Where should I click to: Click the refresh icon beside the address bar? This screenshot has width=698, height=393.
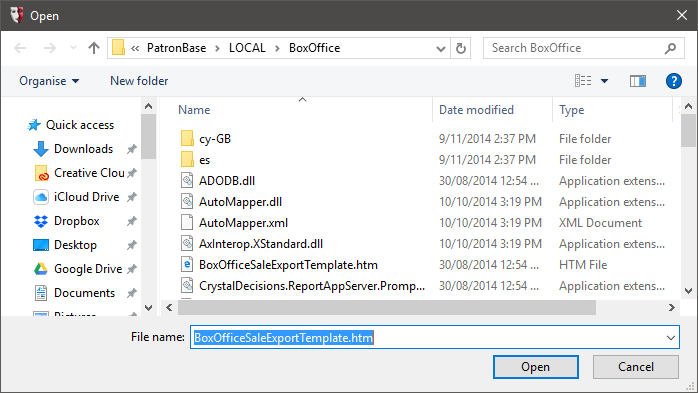coord(461,48)
